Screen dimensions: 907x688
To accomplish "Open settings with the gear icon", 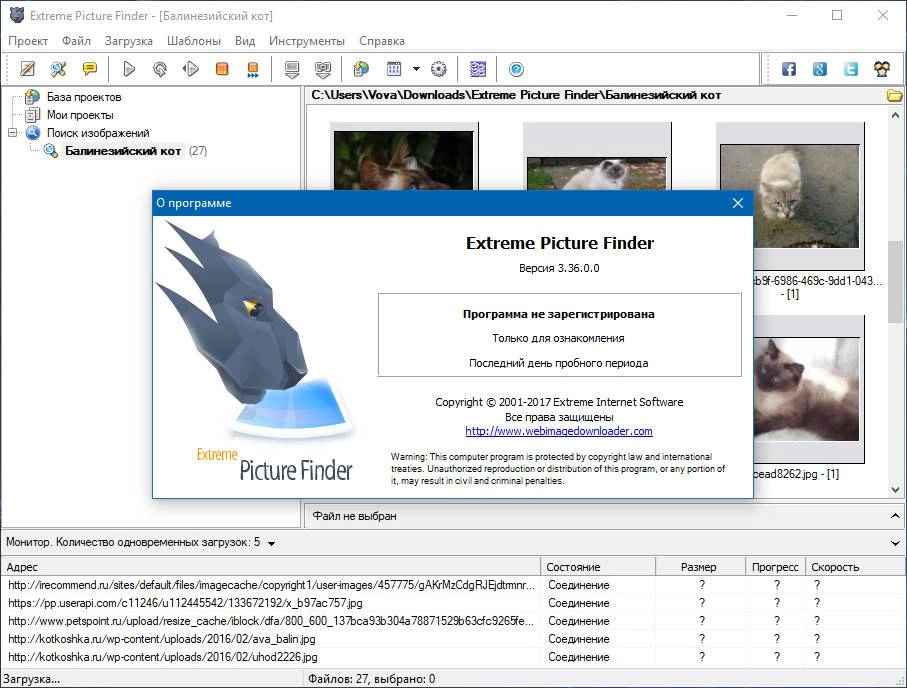I will (439, 69).
